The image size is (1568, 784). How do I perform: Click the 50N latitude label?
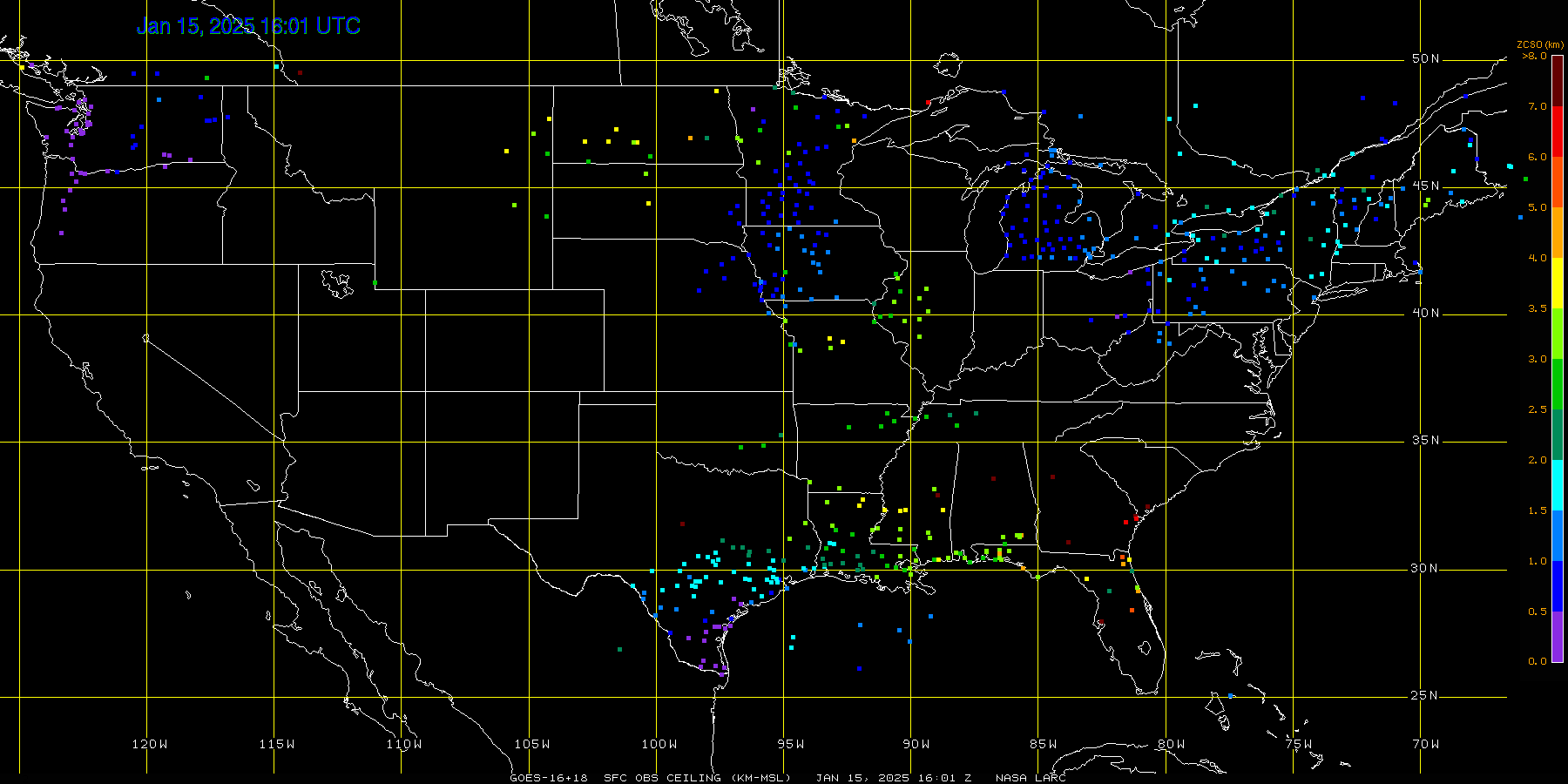point(1425,58)
